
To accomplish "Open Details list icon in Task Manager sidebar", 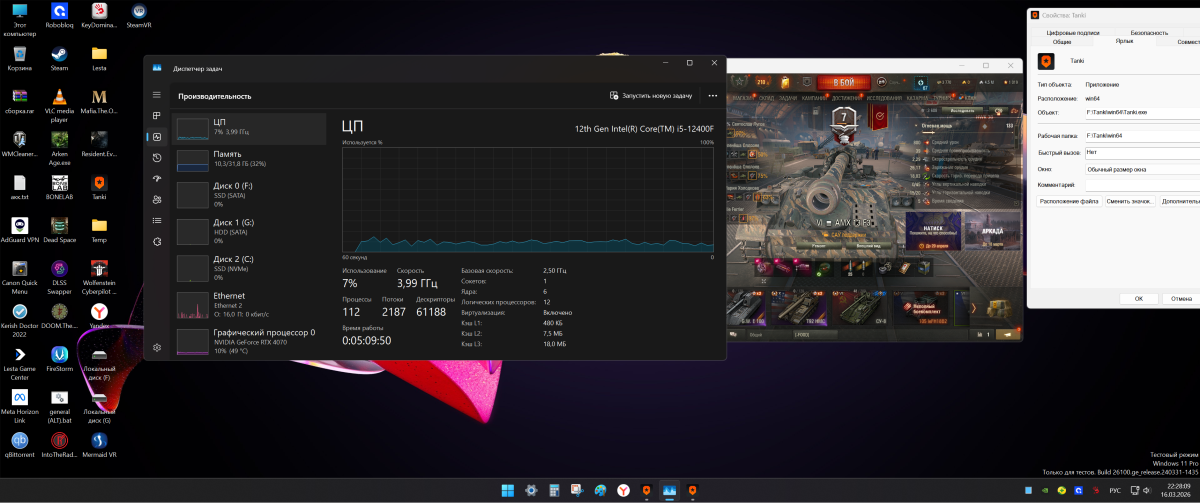I will (157, 220).
